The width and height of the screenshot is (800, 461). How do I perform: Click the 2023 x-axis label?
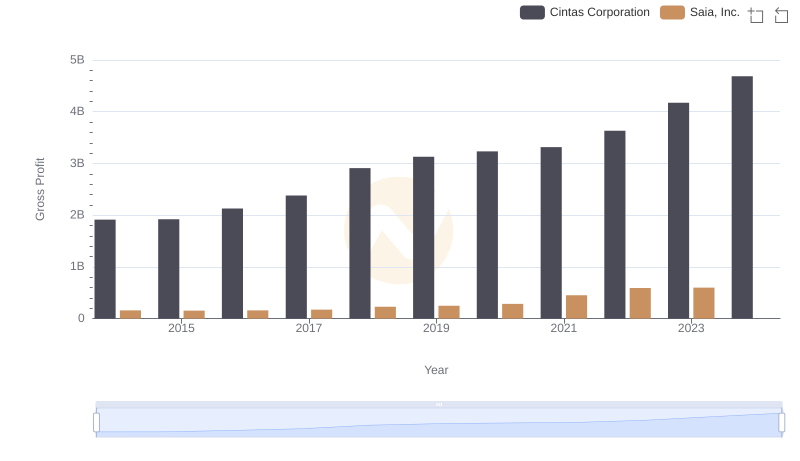pos(691,328)
